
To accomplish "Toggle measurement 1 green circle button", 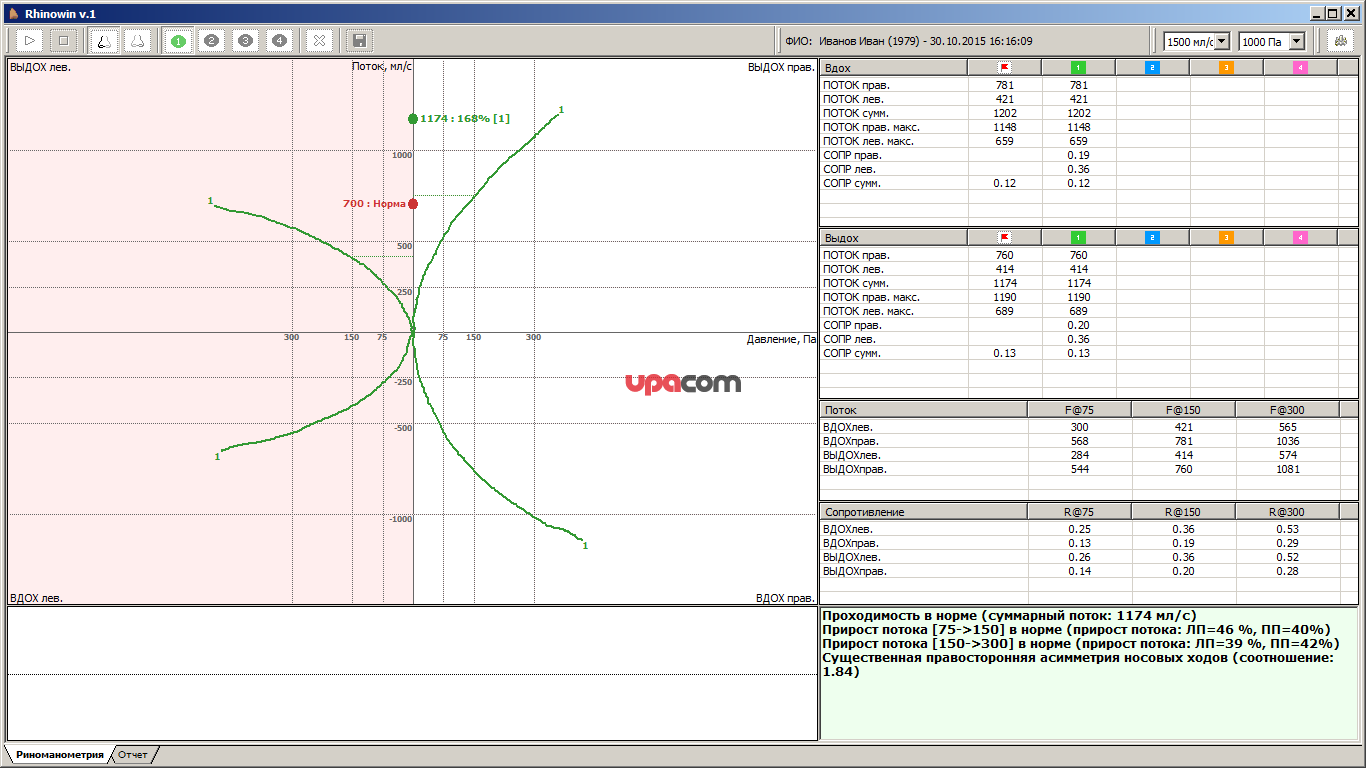I will pyautogui.click(x=178, y=41).
